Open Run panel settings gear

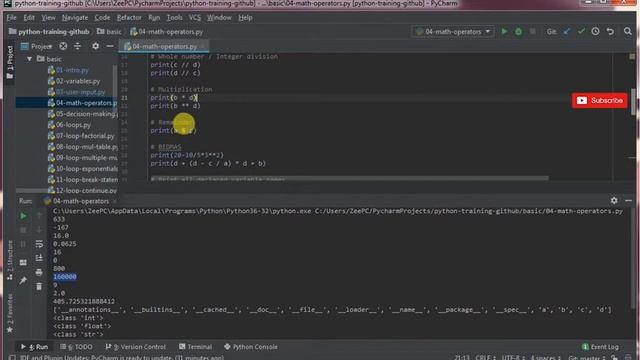click(x=614, y=200)
